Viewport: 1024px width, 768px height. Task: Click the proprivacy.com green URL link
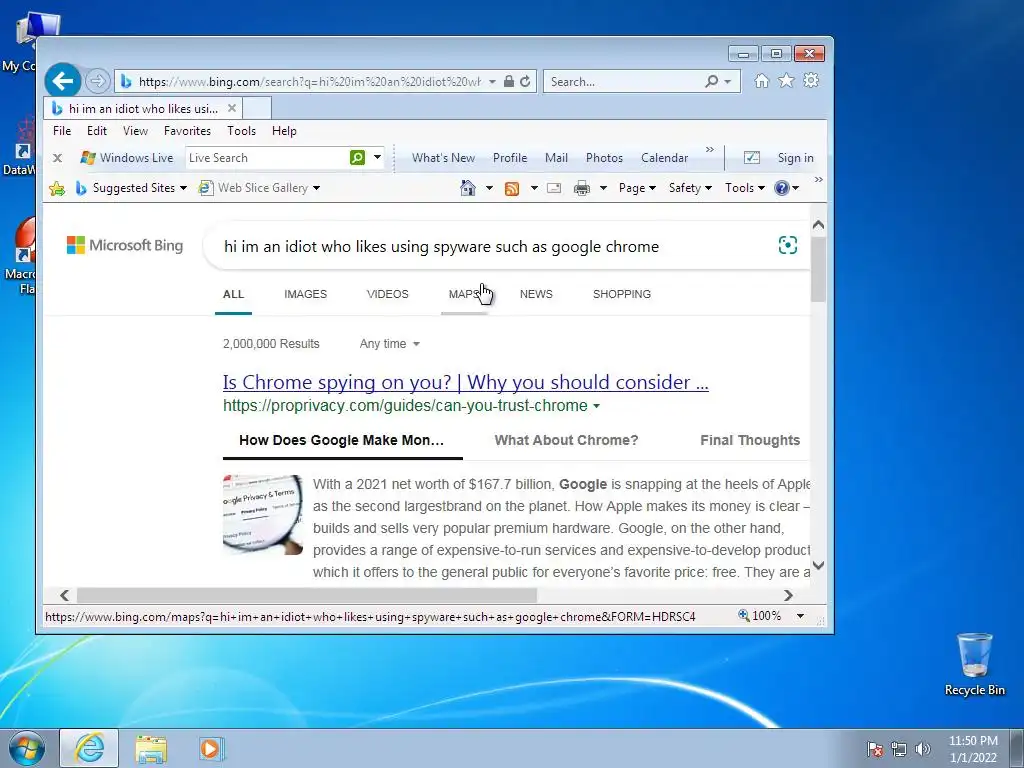405,406
